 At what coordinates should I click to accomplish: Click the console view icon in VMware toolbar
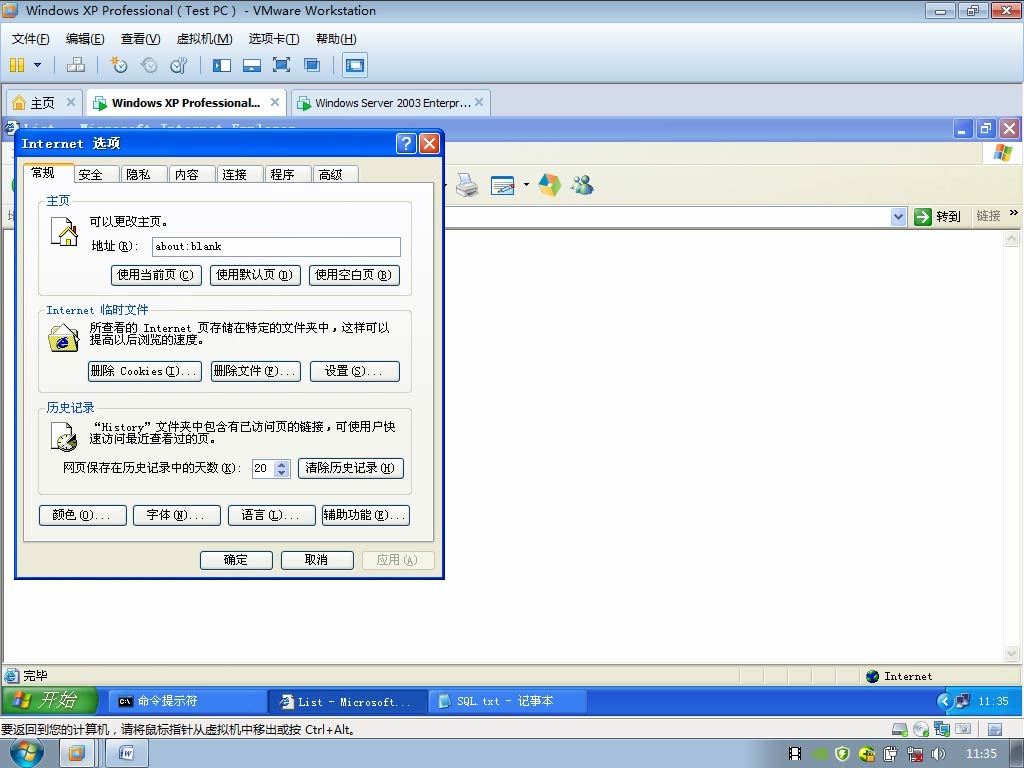[355, 65]
